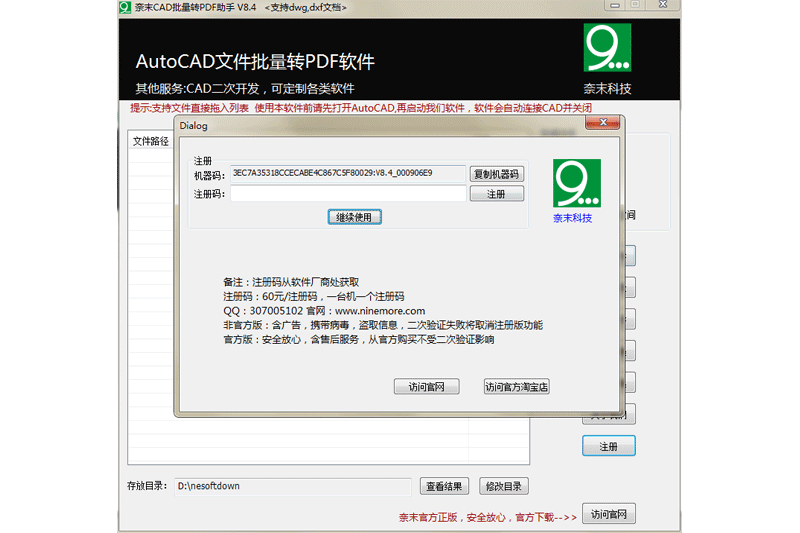
Task: Click the 奈末科技 blue link in dialog
Action: pyautogui.click(x=572, y=218)
